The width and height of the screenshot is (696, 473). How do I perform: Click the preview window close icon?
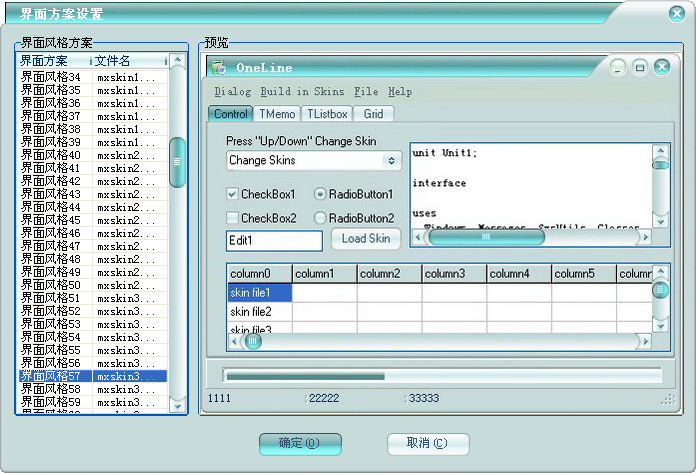pos(661,67)
